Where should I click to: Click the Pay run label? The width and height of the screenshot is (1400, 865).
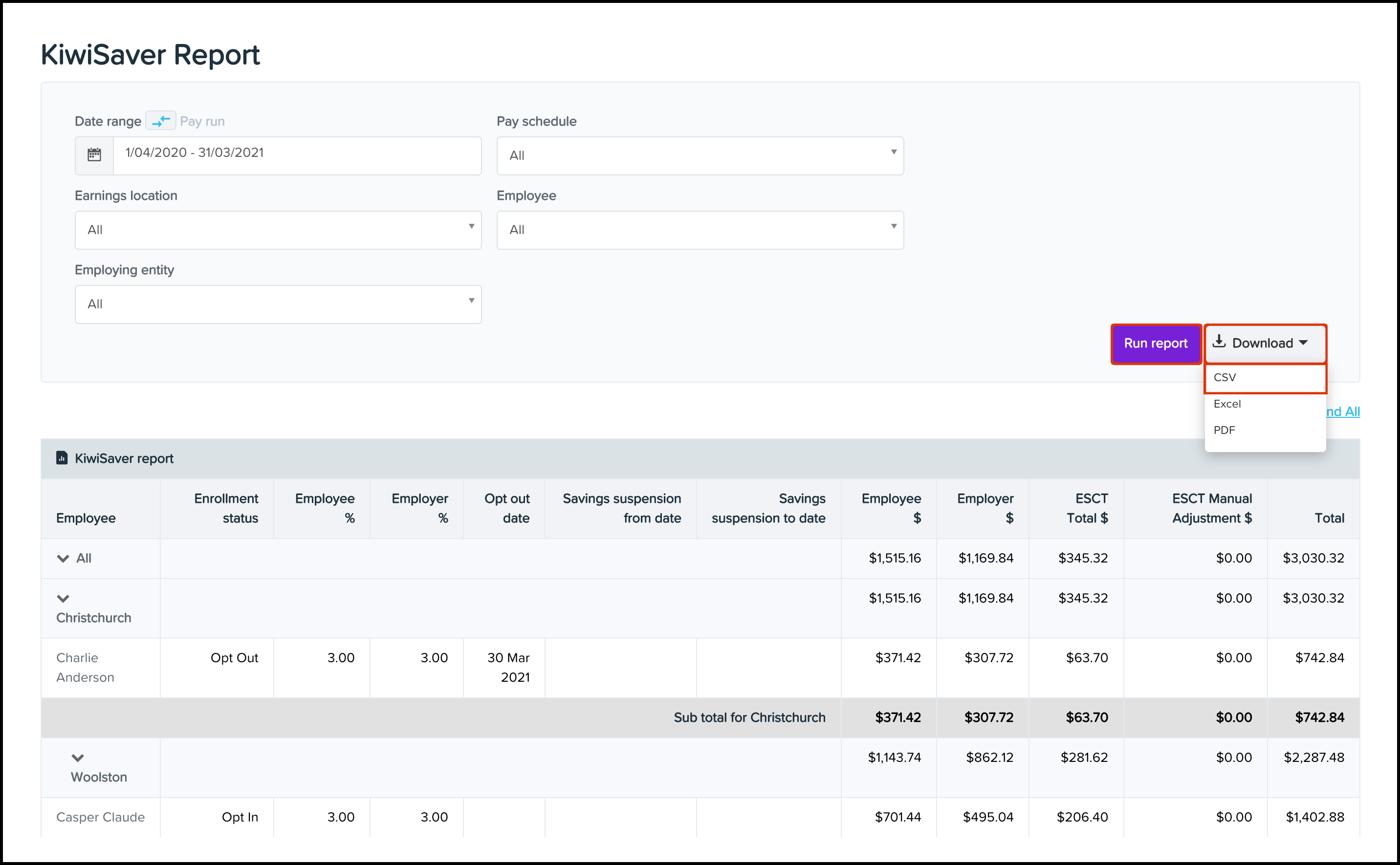tap(202, 121)
